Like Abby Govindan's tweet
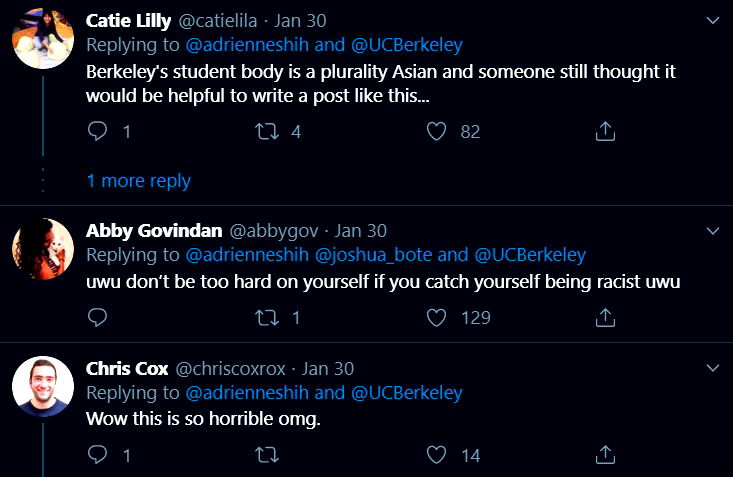 [x=436, y=318]
